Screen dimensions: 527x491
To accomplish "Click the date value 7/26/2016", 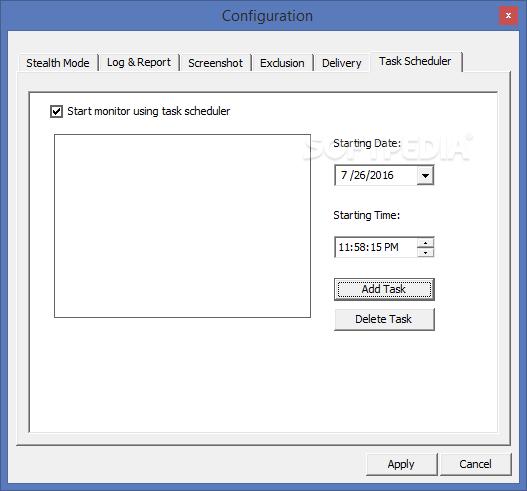I will click(367, 175).
